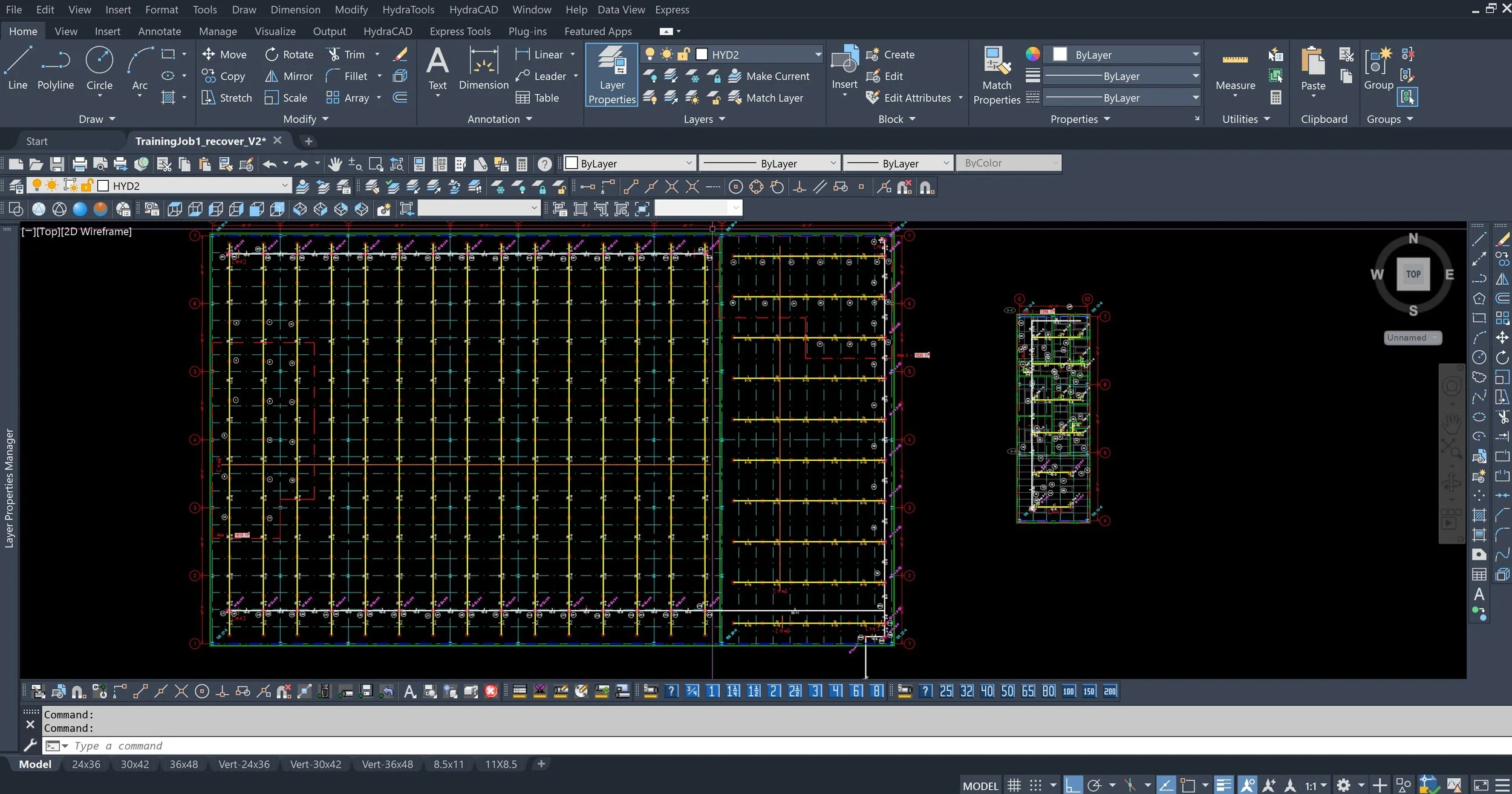Select the Rotate tool

tap(288, 54)
